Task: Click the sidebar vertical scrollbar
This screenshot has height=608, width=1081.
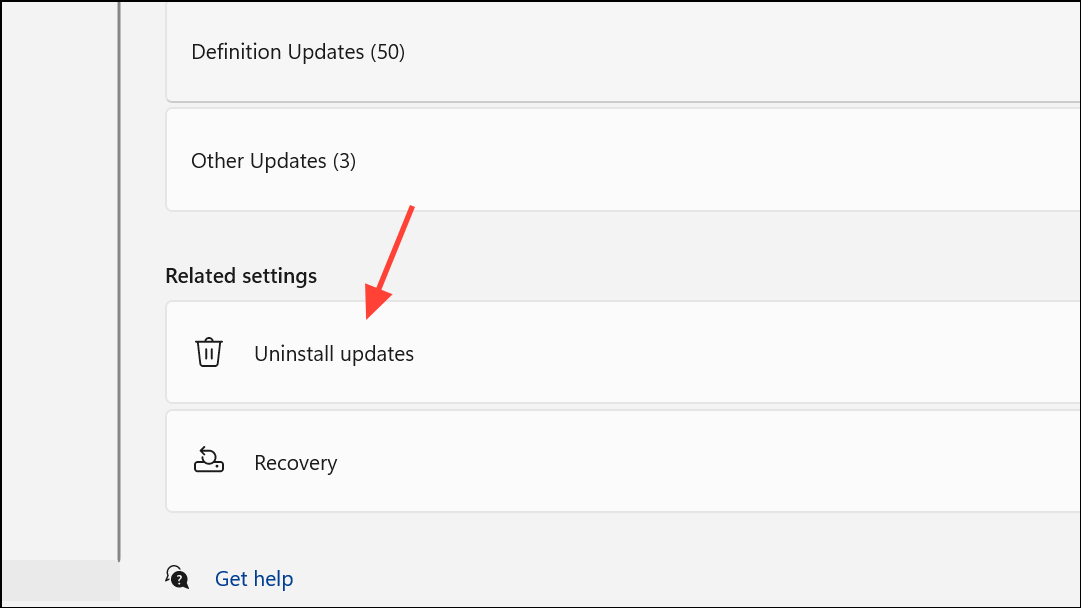Action: [x=119, y=280]
